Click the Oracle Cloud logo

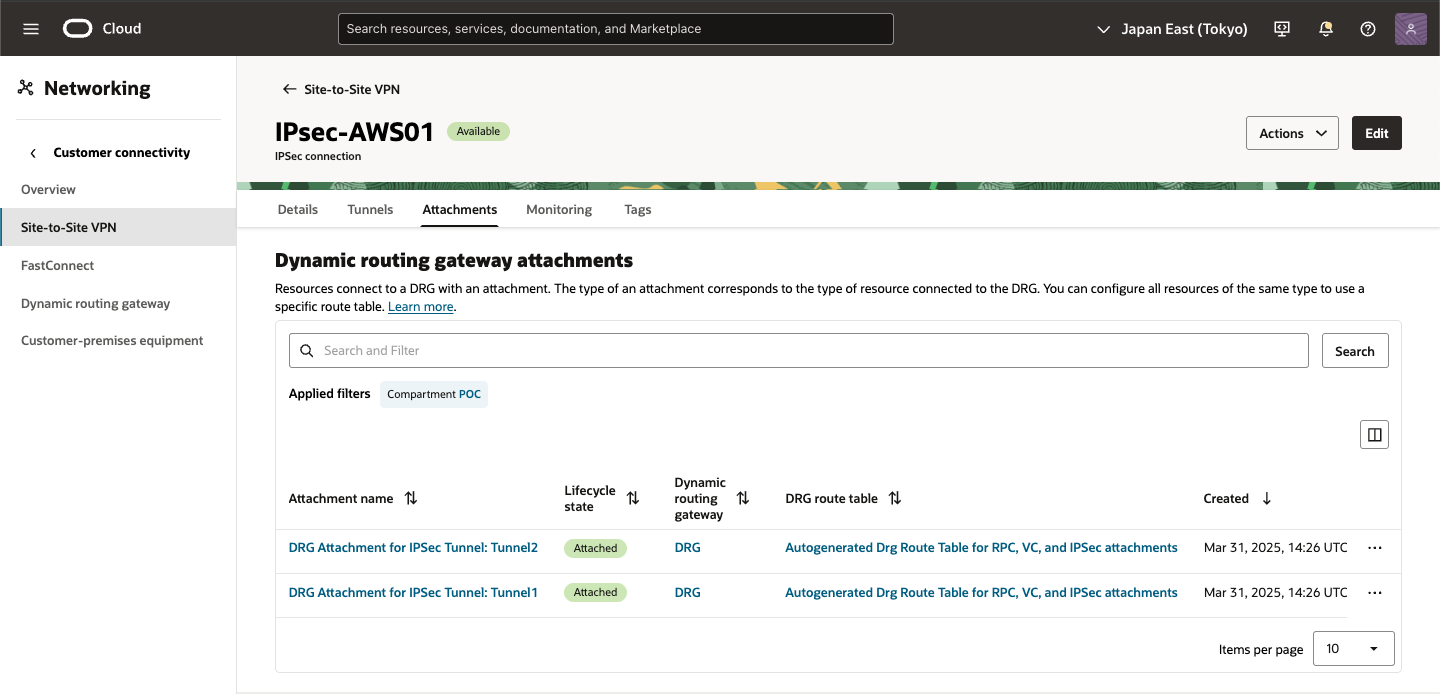102,29
